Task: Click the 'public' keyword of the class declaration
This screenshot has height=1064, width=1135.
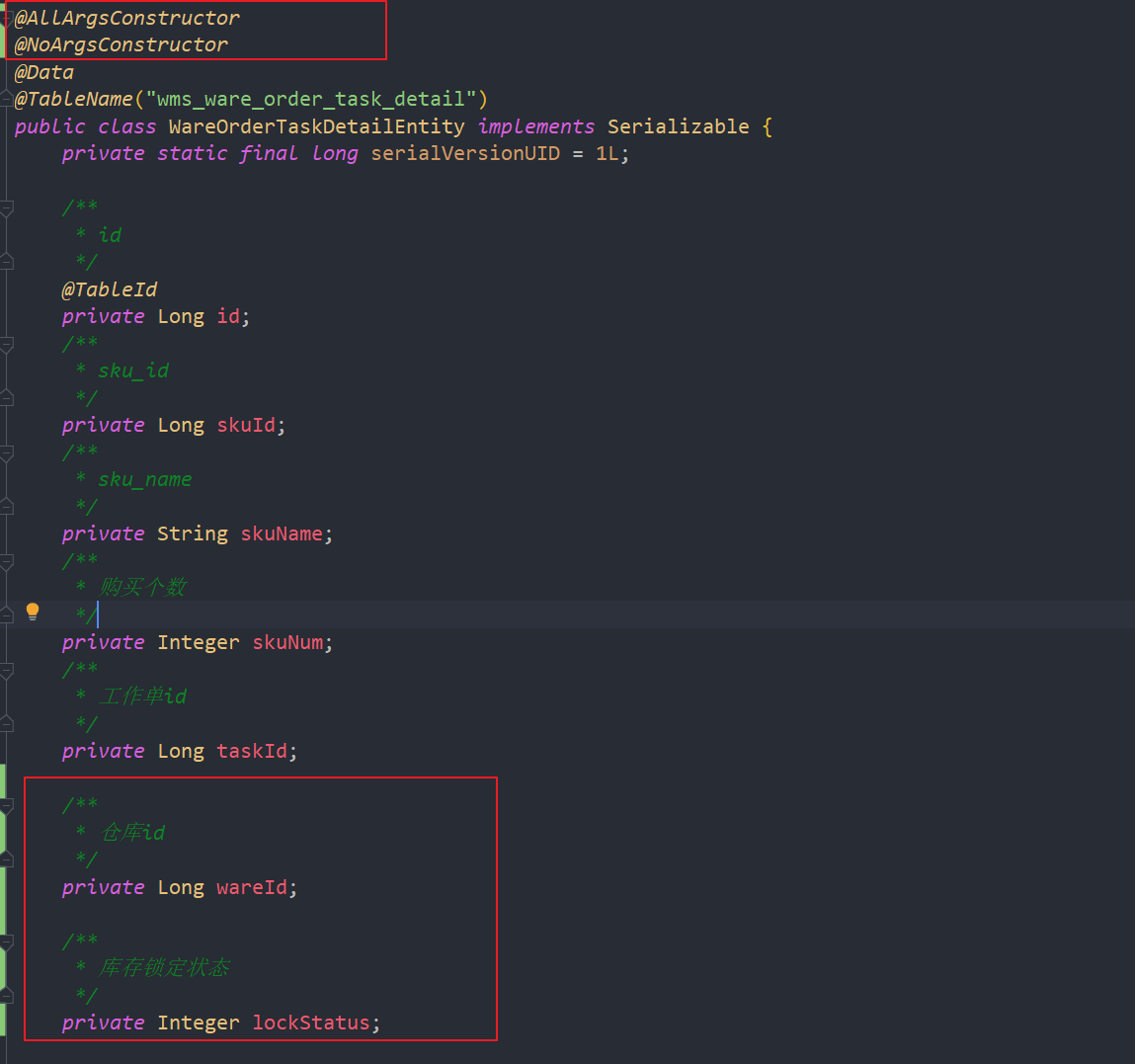Action: 50,127
